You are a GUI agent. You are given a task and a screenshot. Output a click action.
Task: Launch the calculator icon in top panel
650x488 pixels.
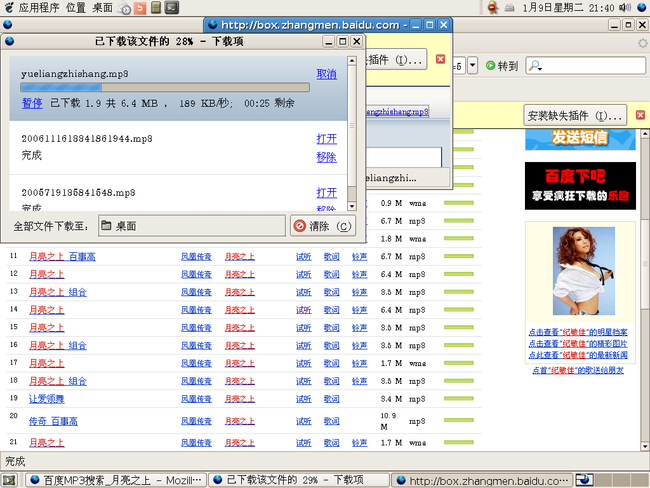(x=156, y=7)
